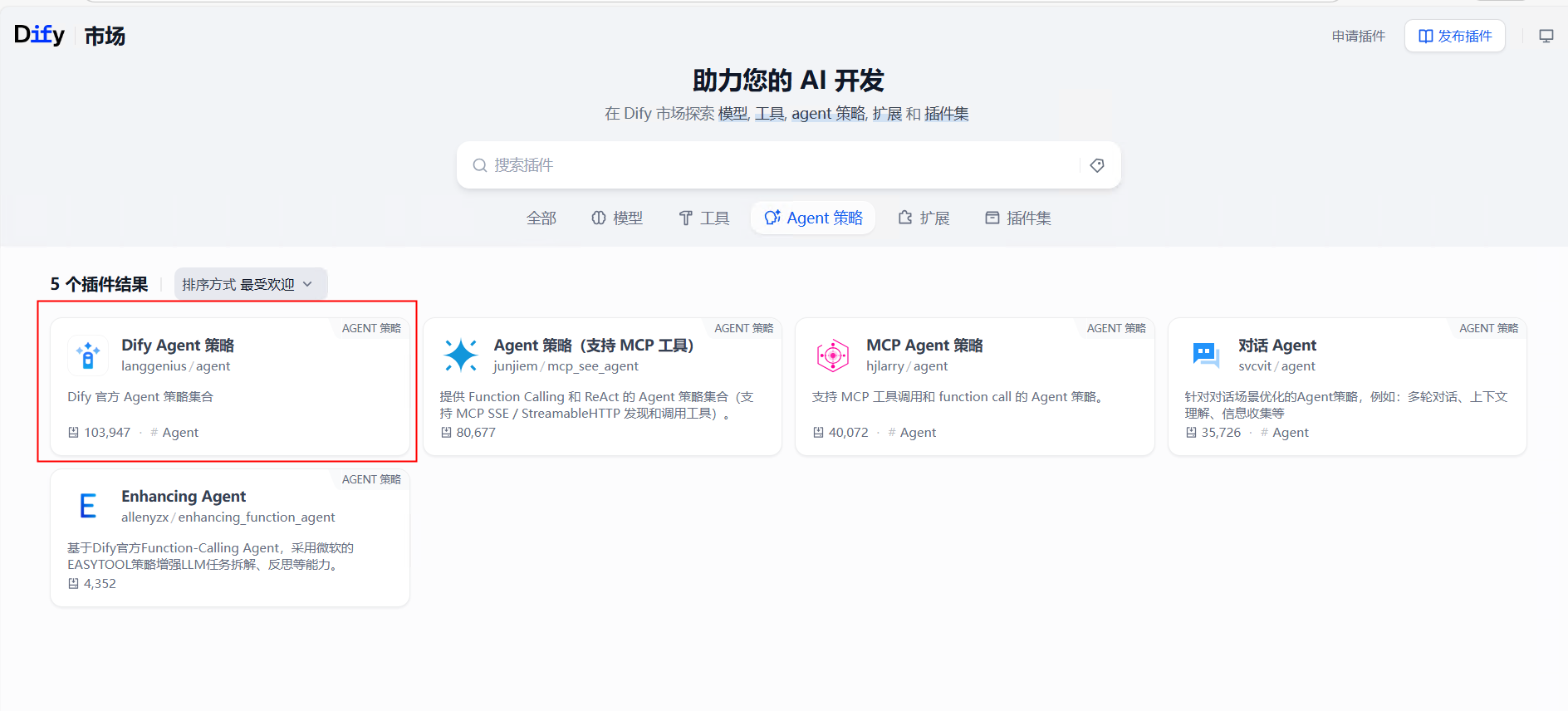Click the 插件集 tab icon
The image size is (1568, 711).
[992, 218]
